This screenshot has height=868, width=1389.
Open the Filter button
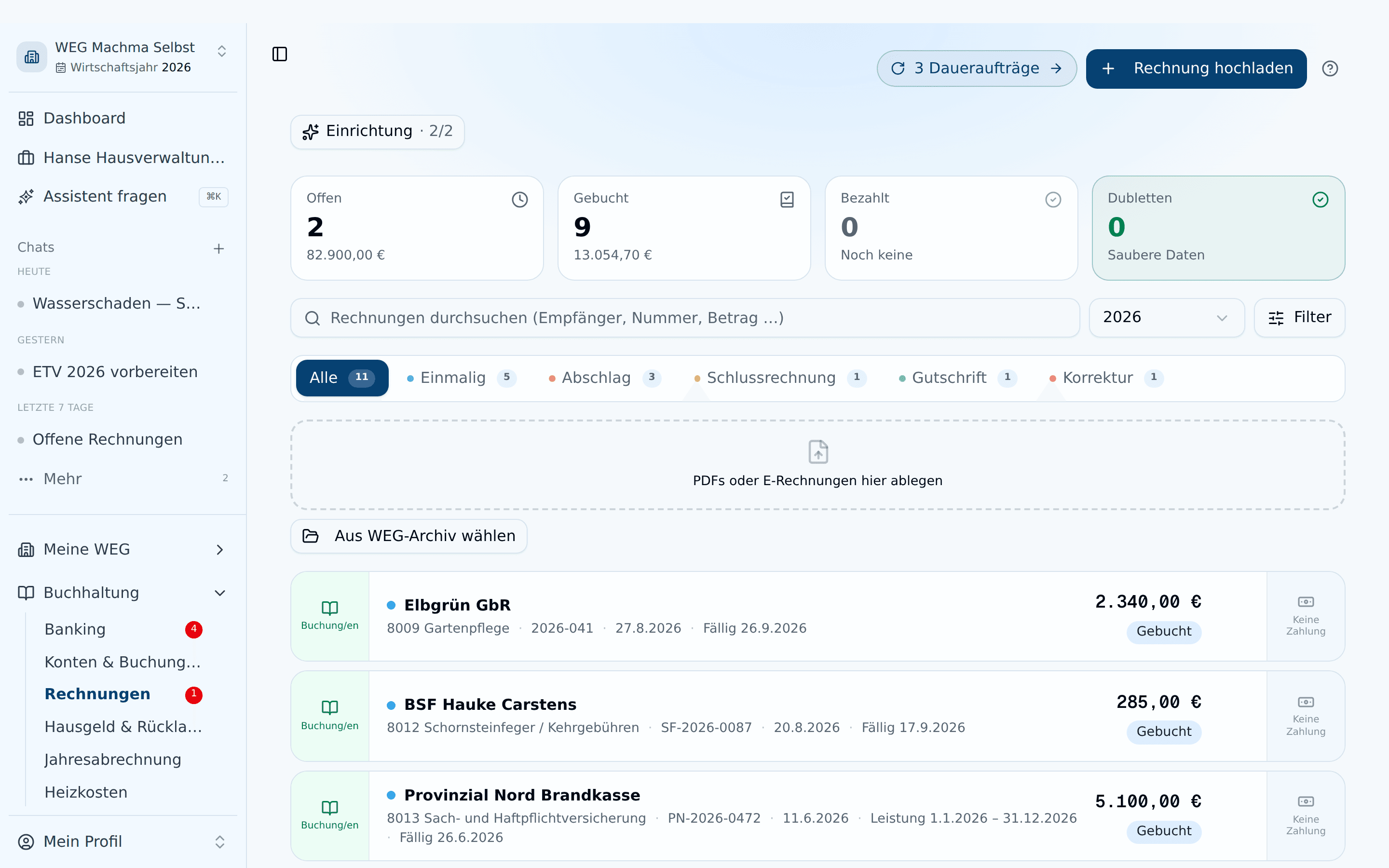pos(1299,317)
